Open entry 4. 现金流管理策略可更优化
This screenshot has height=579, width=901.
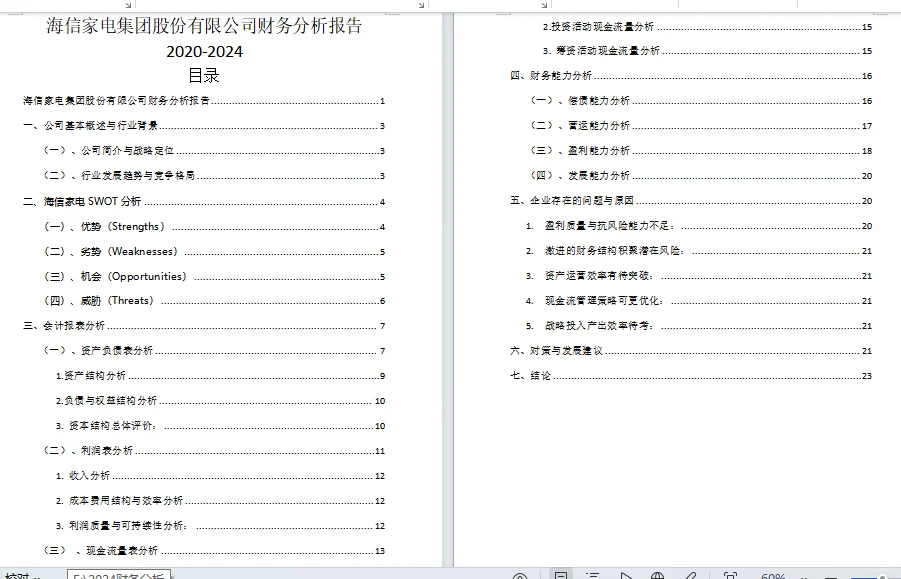pos(699,300)
